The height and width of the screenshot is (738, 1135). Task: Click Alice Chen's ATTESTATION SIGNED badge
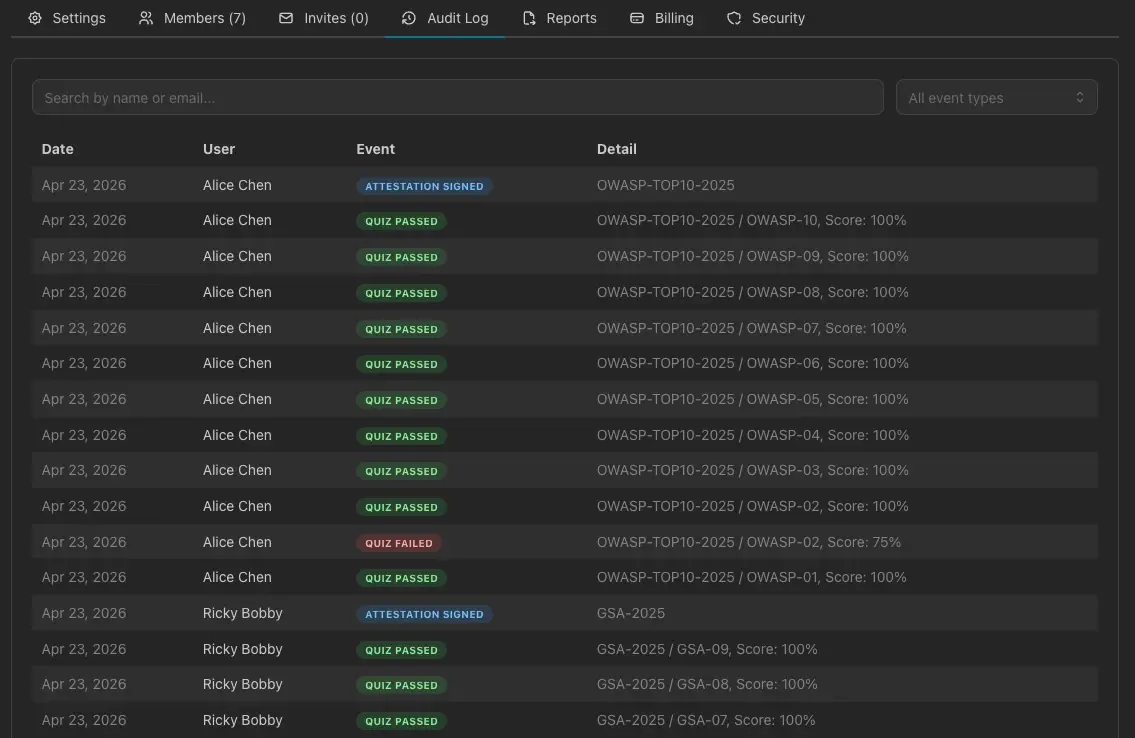424,186
